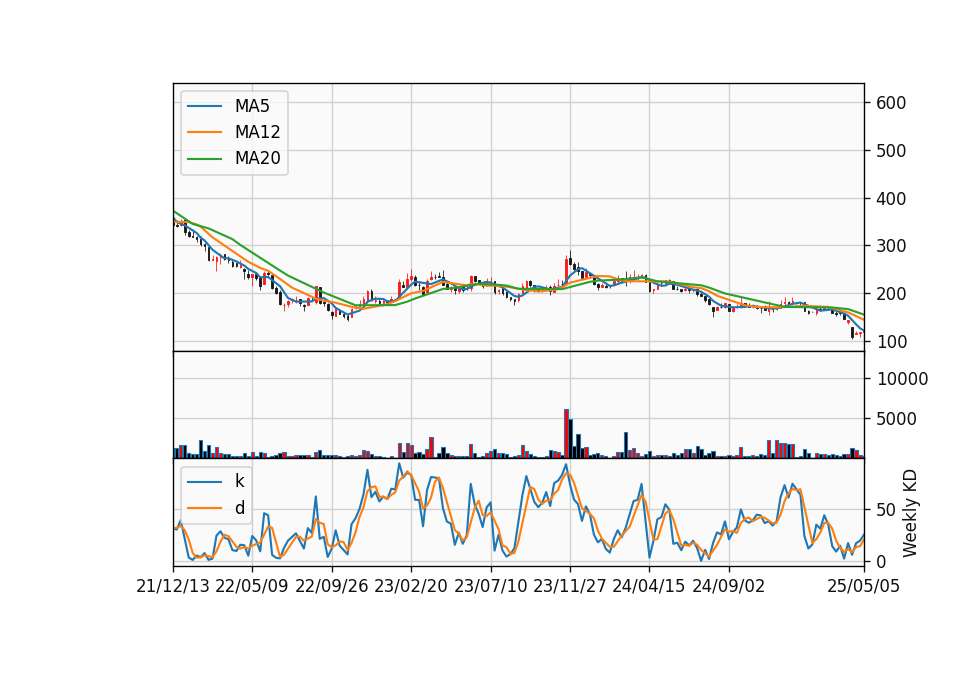Click the 21/12/13 date label

tap(173, 586)
